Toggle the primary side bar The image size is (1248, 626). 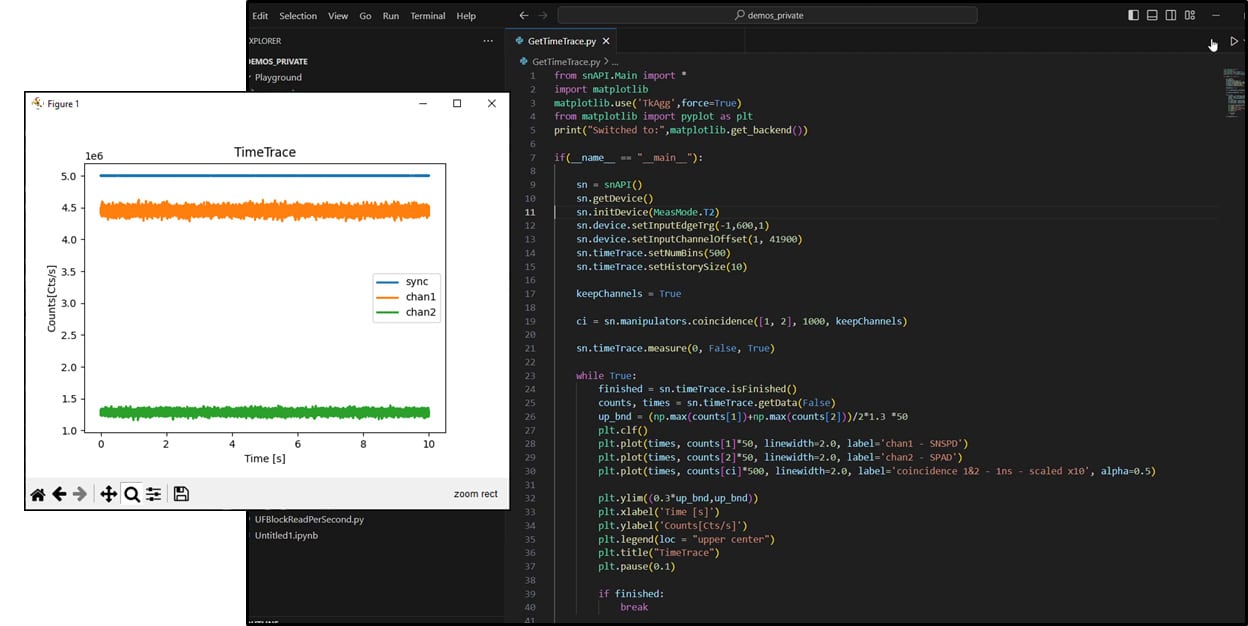[1133, 15]
